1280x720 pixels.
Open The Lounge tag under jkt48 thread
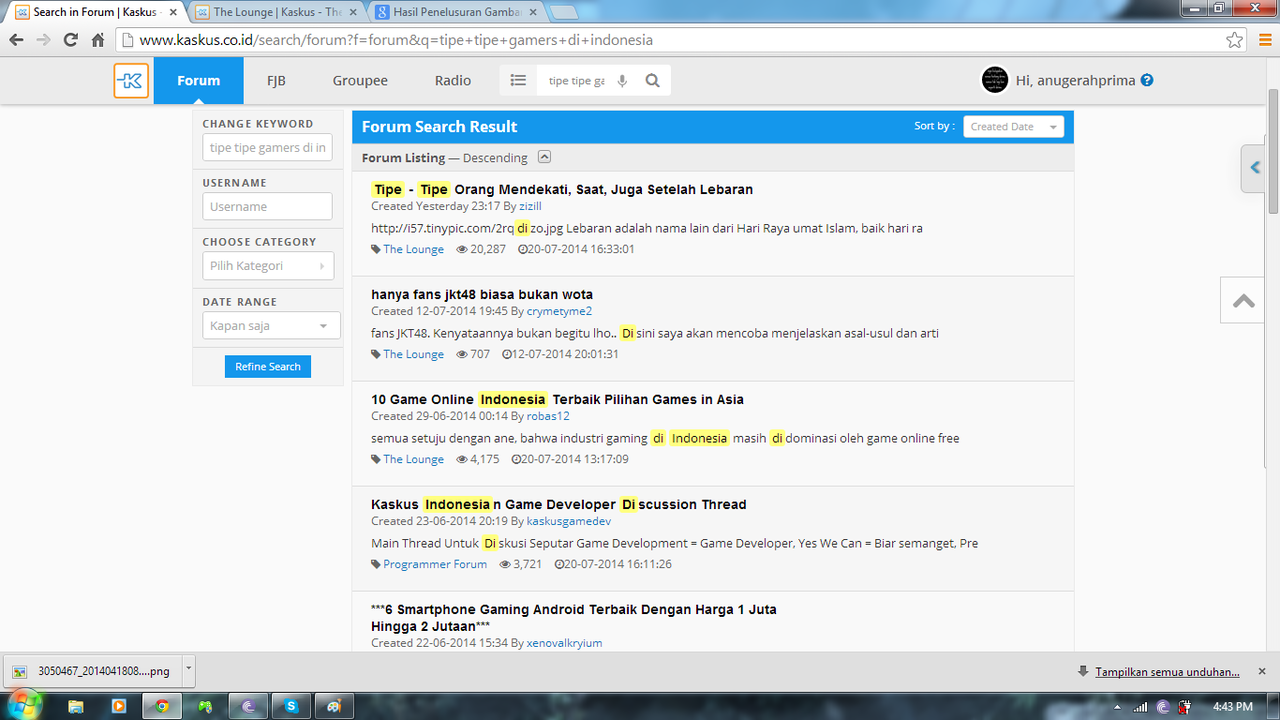point(413,355)
